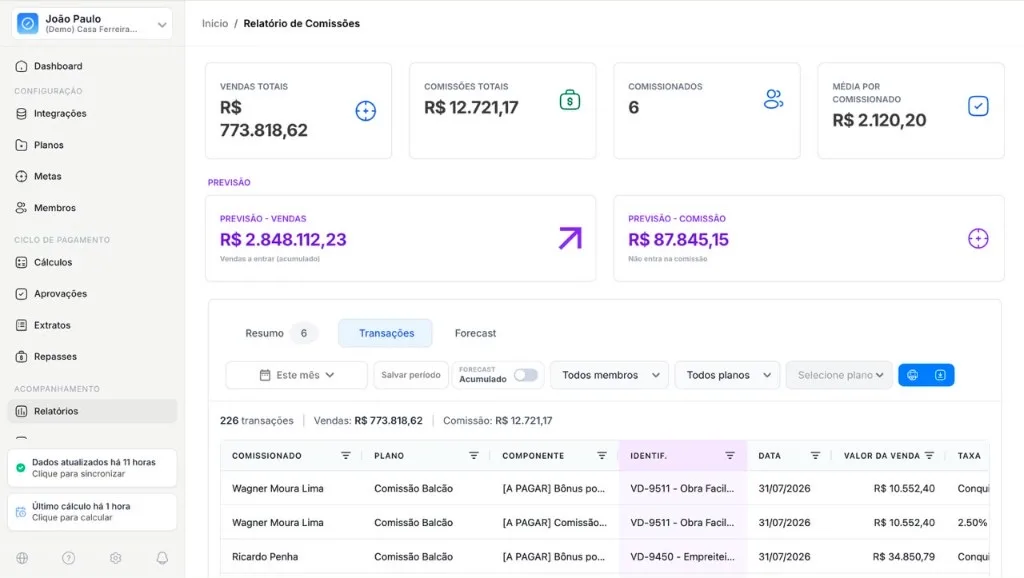The image size is (1024, 578).
Task: Click the Comissões Totais money bag icon
Action: click(569, 100)
